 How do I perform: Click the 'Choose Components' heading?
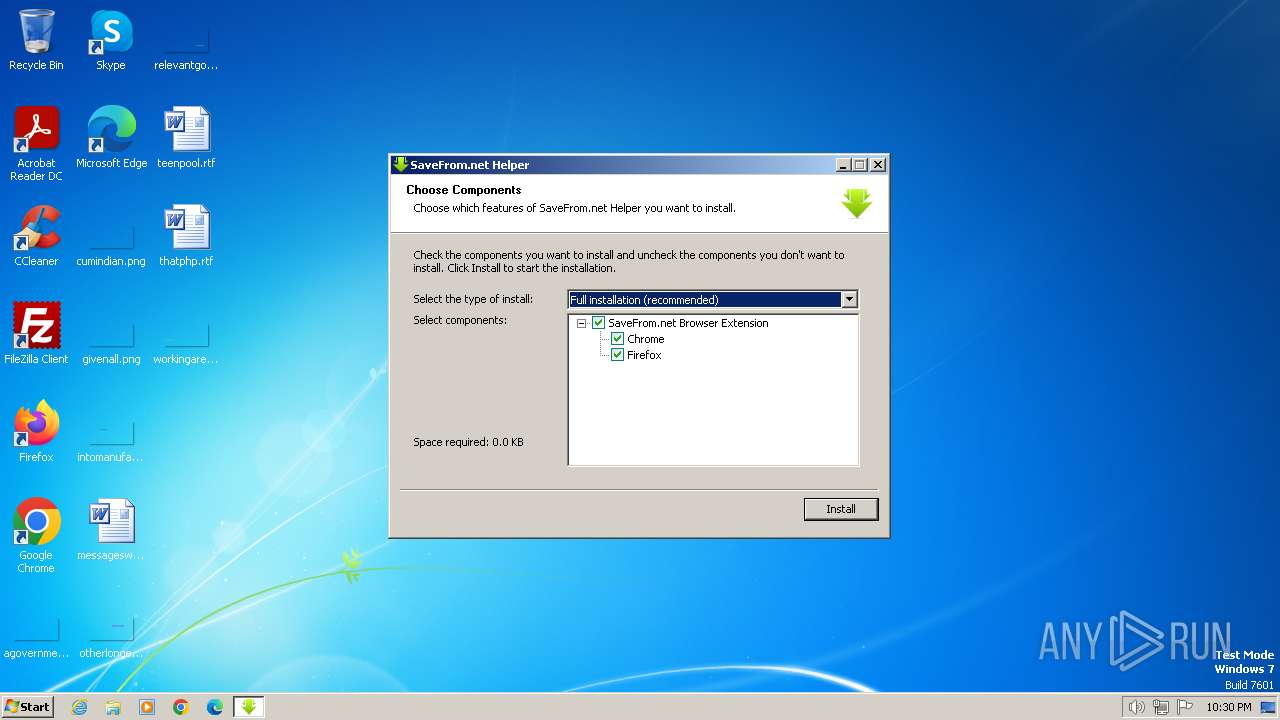[464, 190]
